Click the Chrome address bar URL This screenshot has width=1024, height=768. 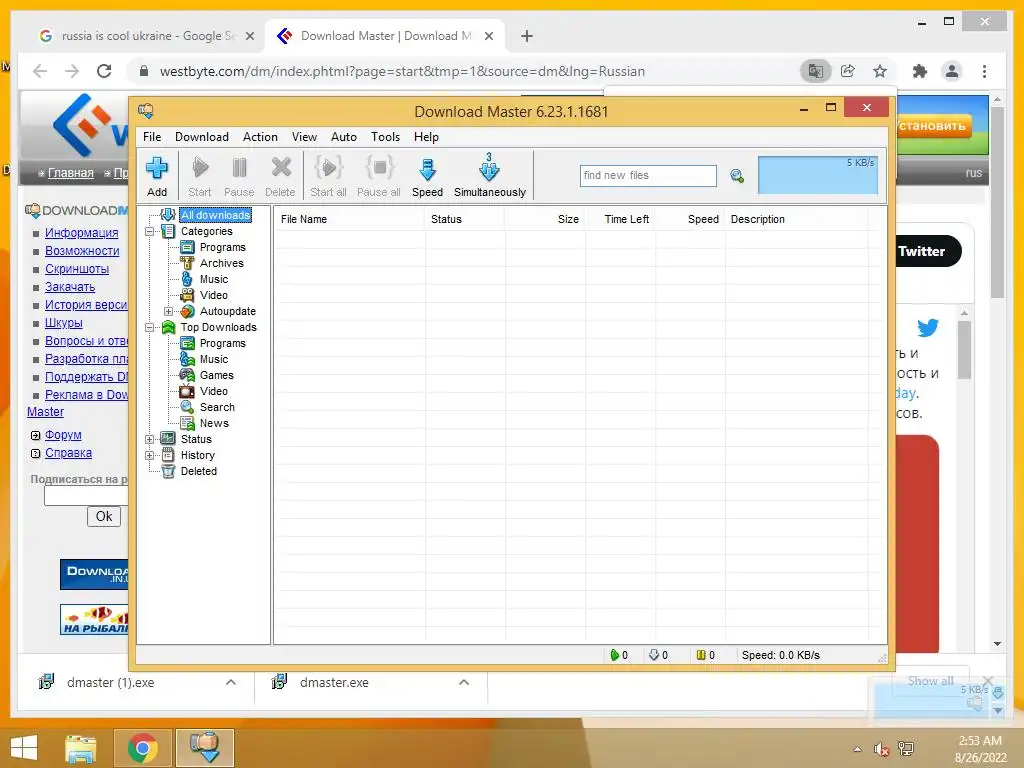tap(402, 71)
